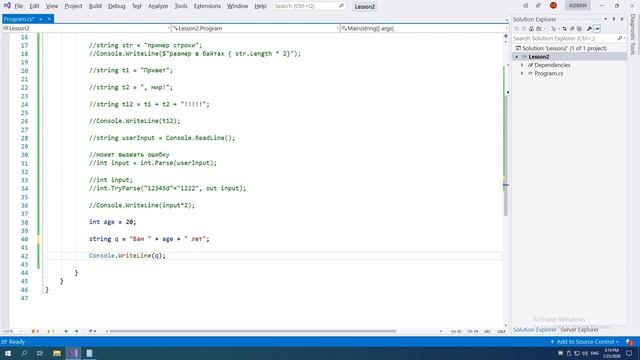Open the Window menu

tap(238, 6)
